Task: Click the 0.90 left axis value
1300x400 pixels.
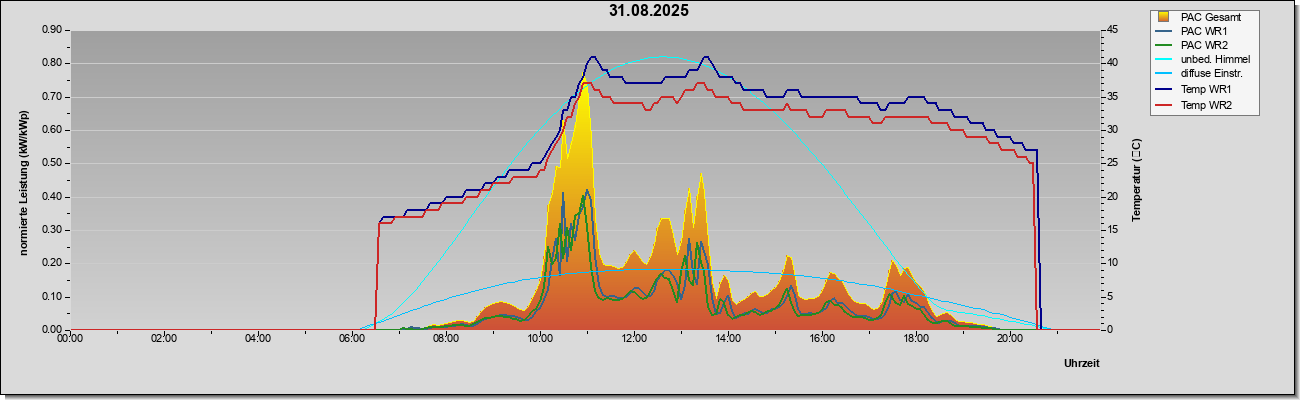Action: click(51, 30)
